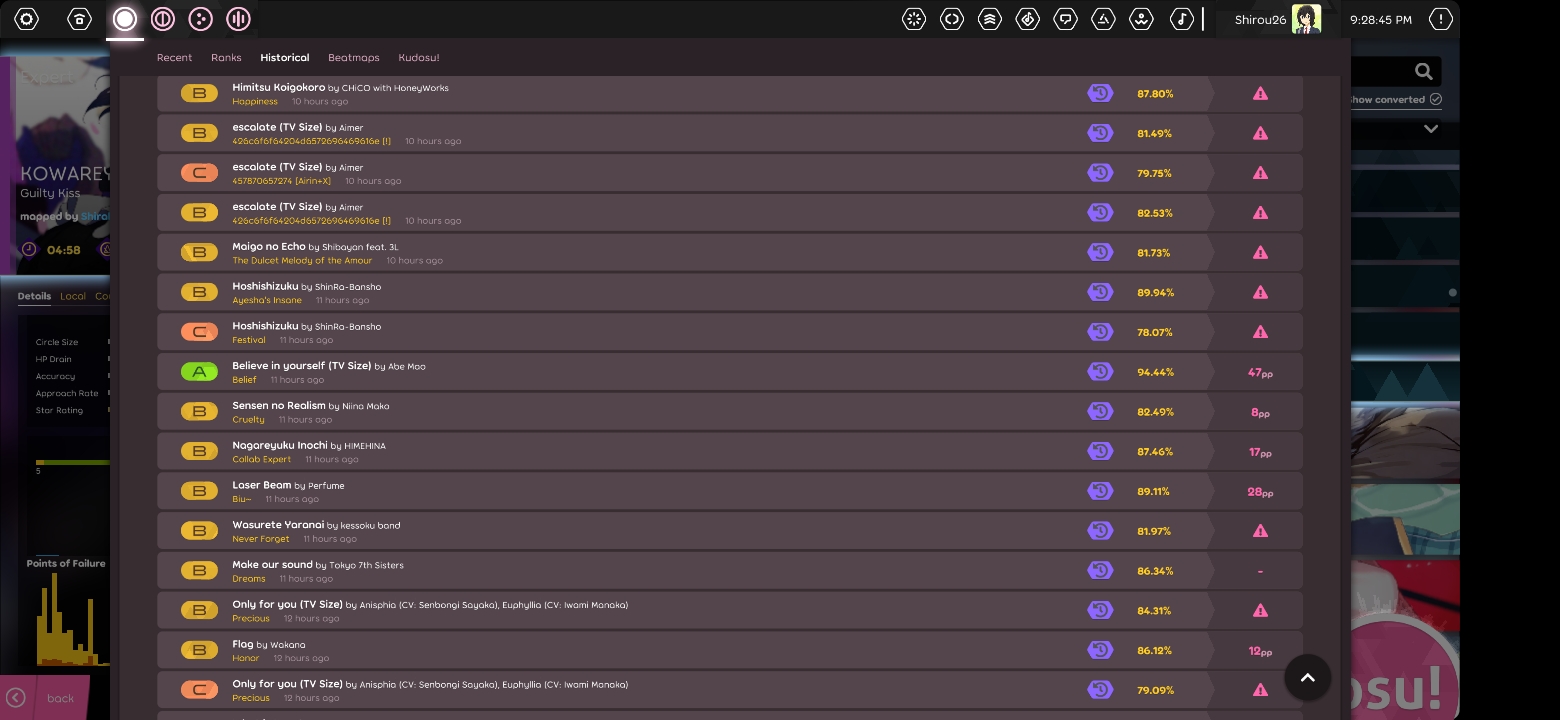Go to the home menu icon
The image size is (1560, 720).
click(x=79, y=19)
